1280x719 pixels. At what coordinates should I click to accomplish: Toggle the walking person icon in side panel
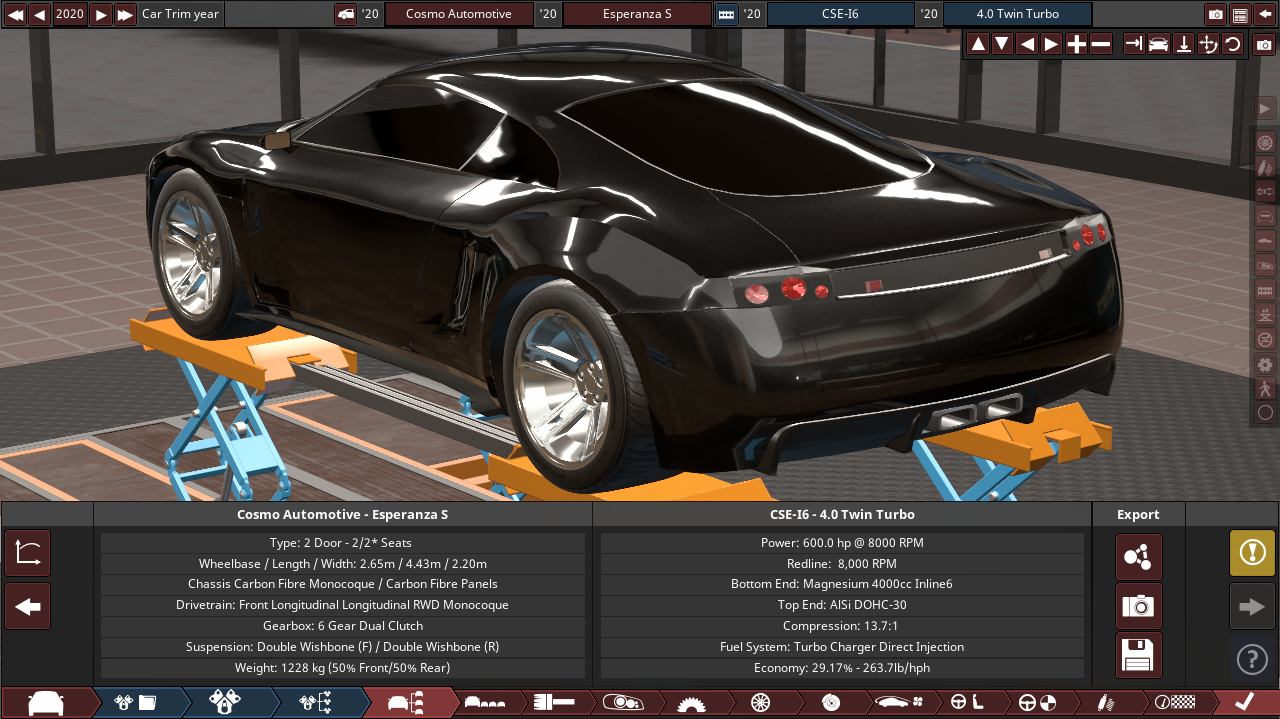click(1265, 388)
